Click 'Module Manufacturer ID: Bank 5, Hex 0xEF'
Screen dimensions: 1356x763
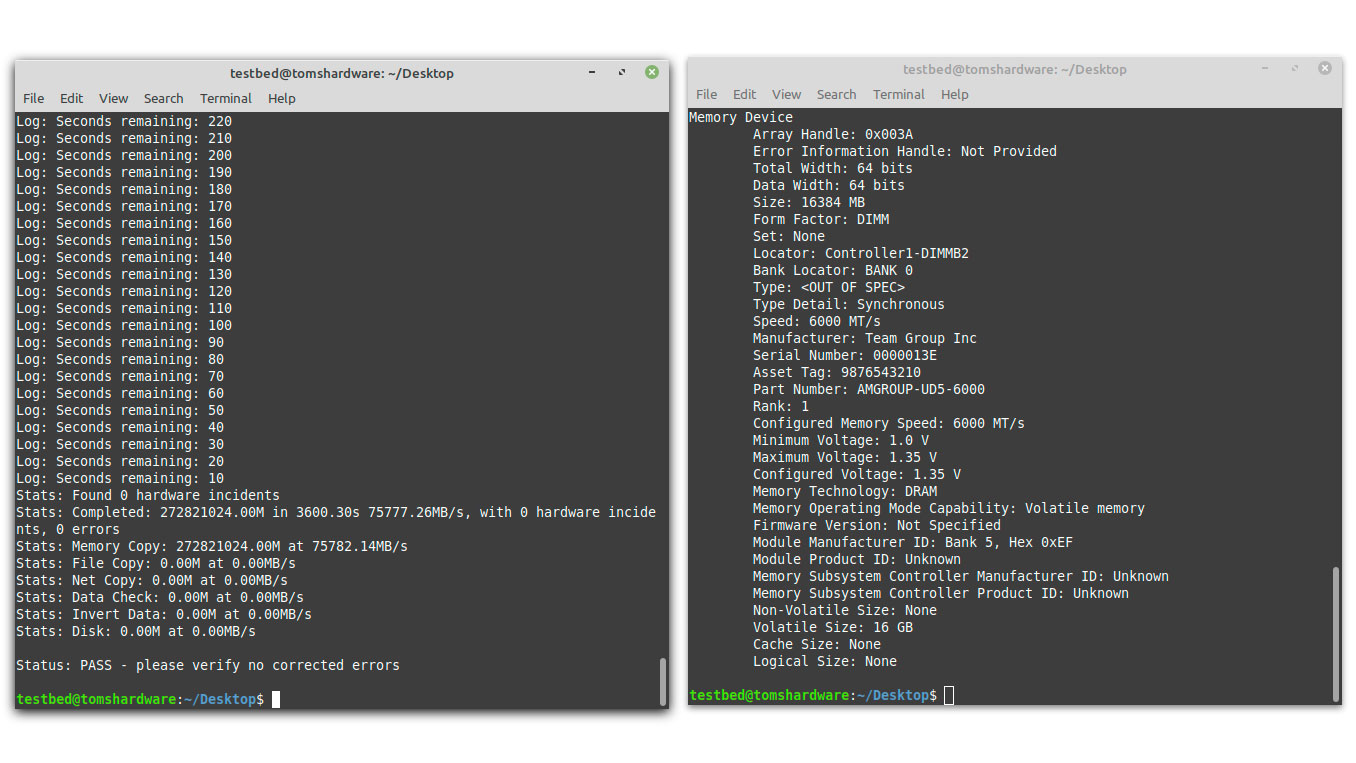point(913,542)
